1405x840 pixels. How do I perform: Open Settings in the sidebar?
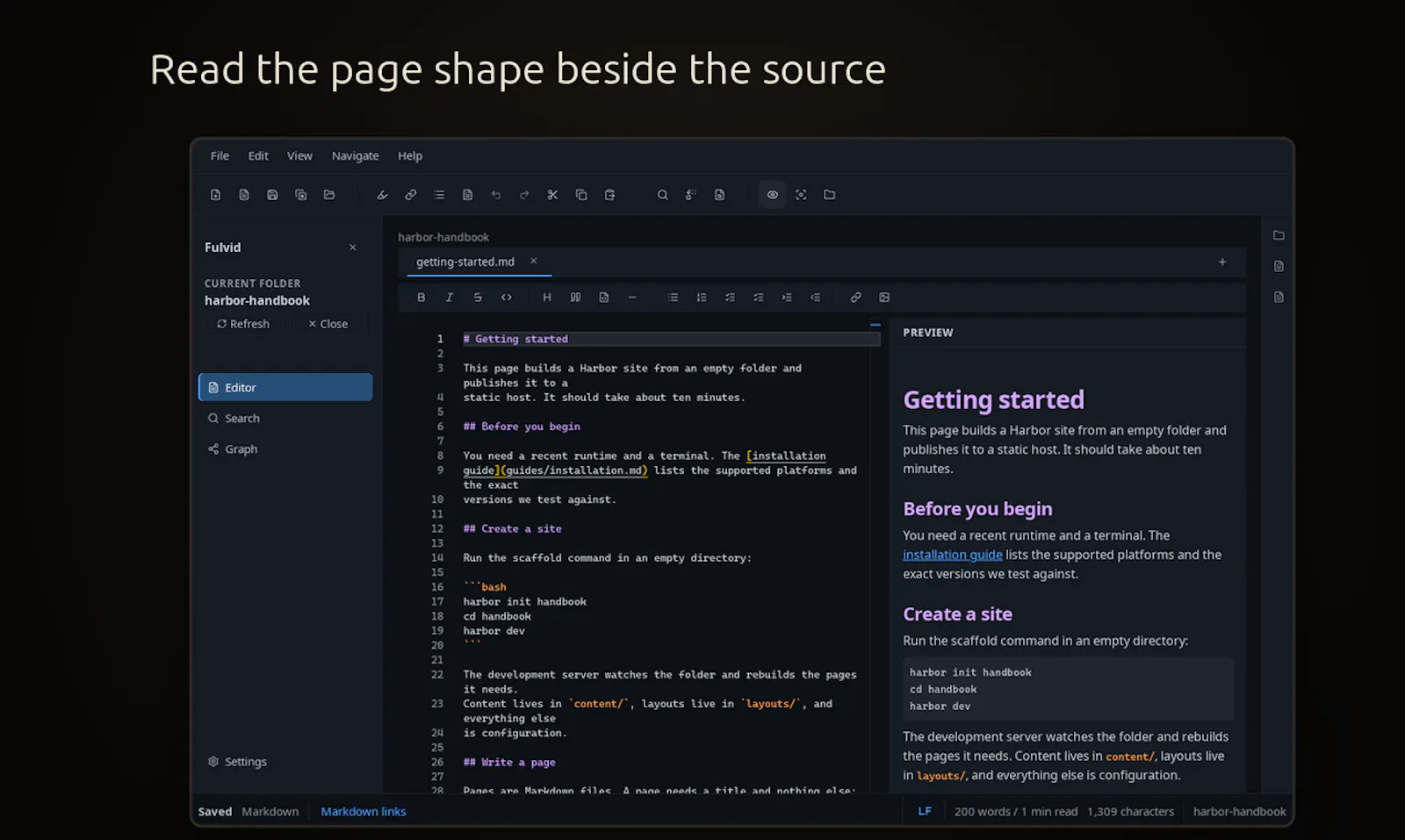285,762
